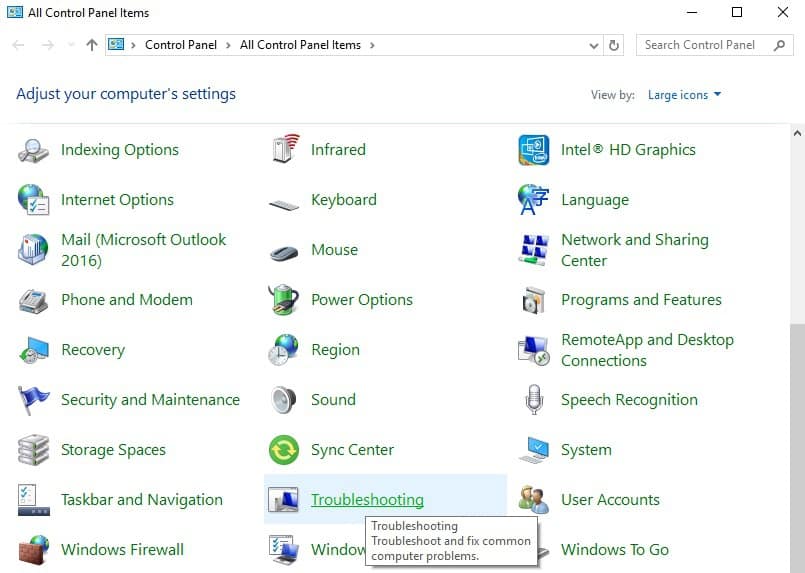
Task: Click the vertical scrollbar thumb
Action: tap(797, 448)
